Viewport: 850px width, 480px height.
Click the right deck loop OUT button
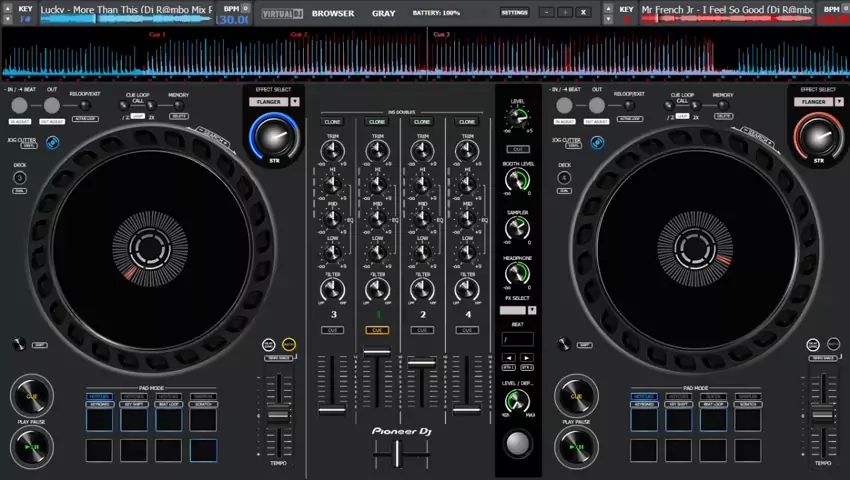click(x=597, y=105)
